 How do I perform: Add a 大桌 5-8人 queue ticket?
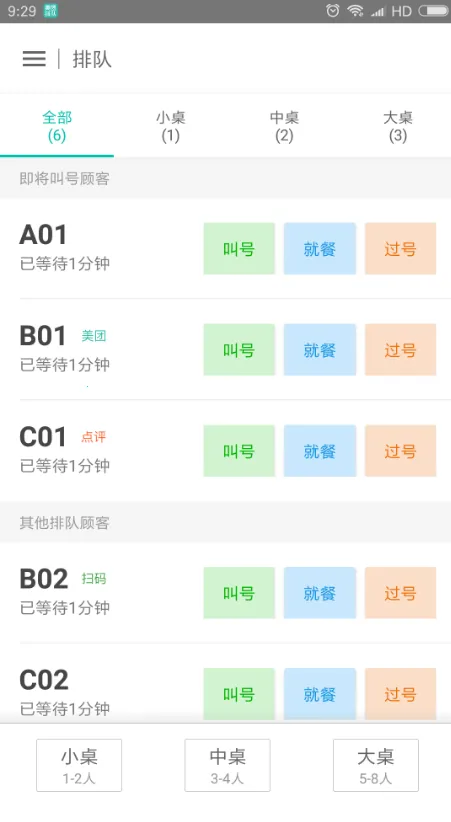click(375, 765)
